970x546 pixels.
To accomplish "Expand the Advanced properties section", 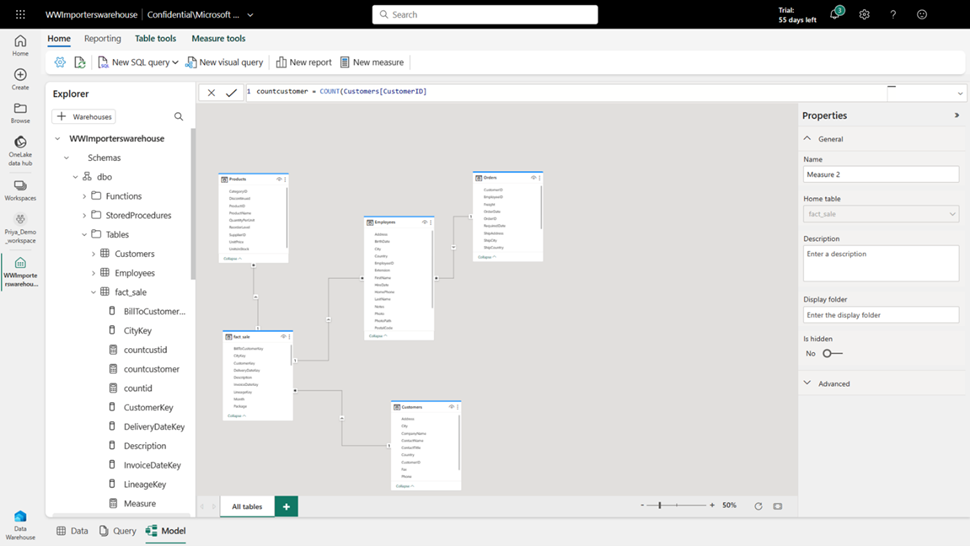I will [x=807, y=383].
